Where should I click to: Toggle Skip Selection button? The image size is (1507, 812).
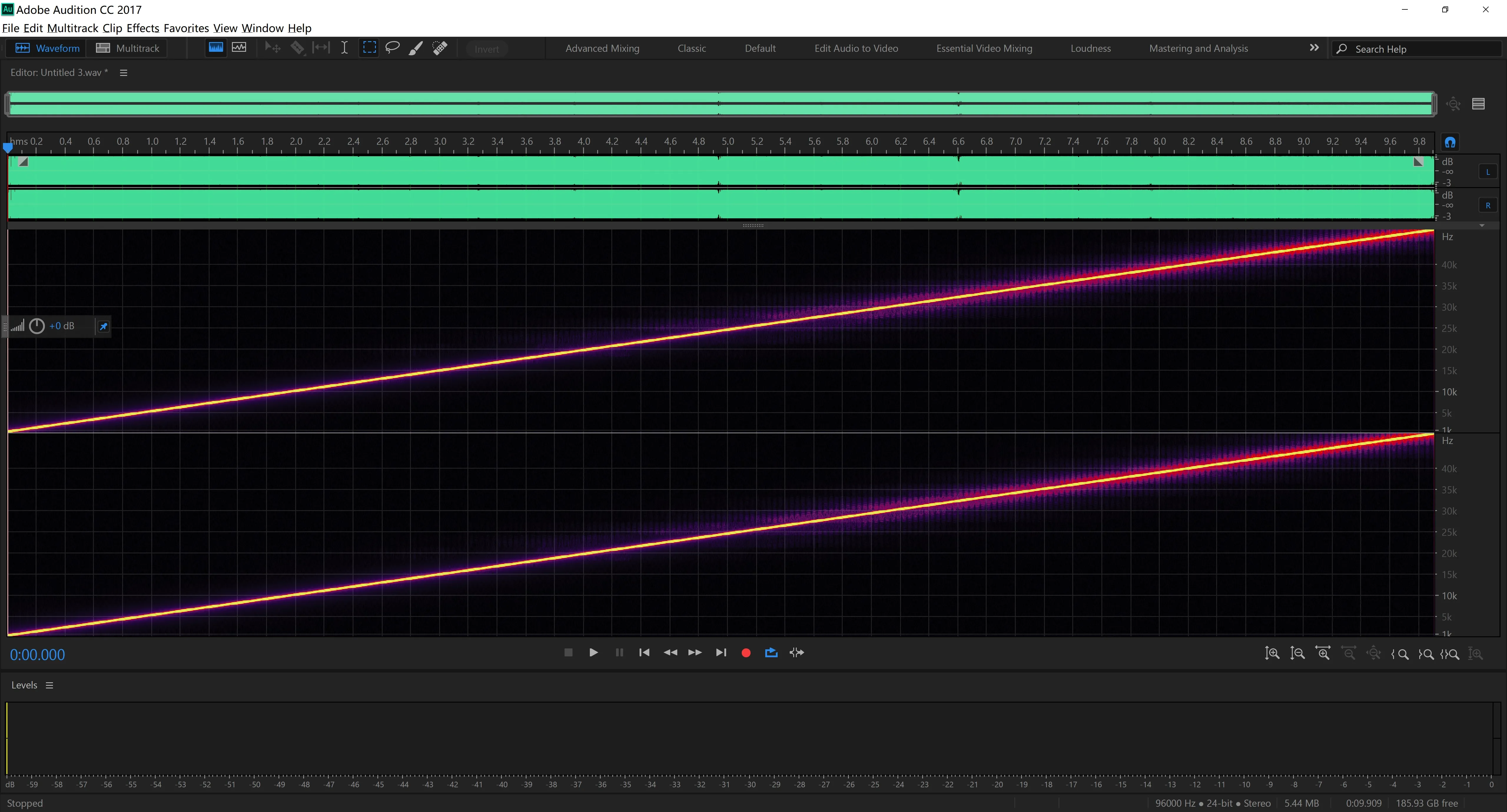tap(796, 653)
